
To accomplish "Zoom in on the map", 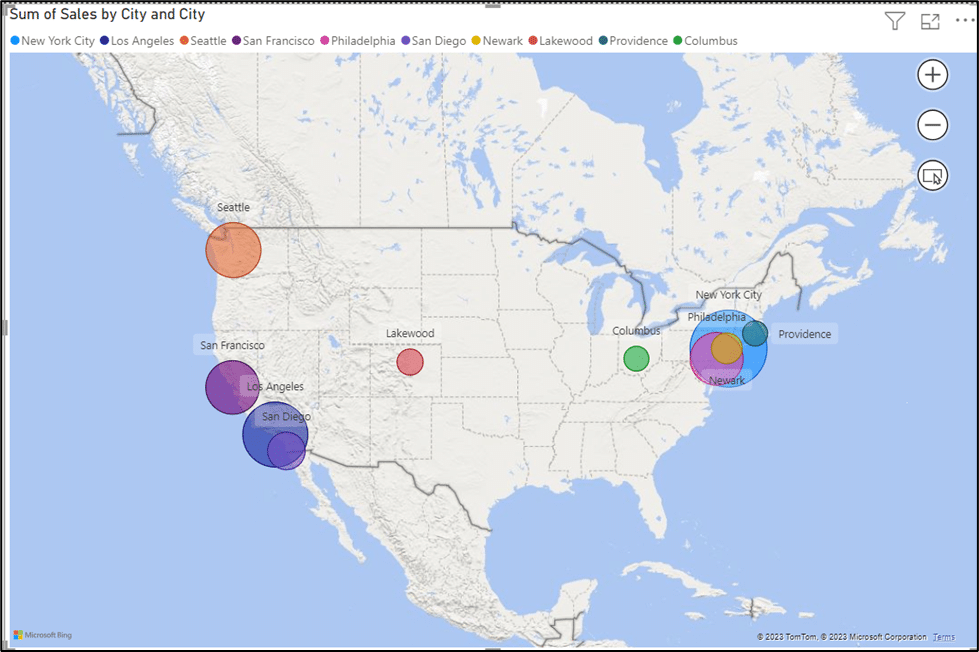I will click(x=931, y=74).
